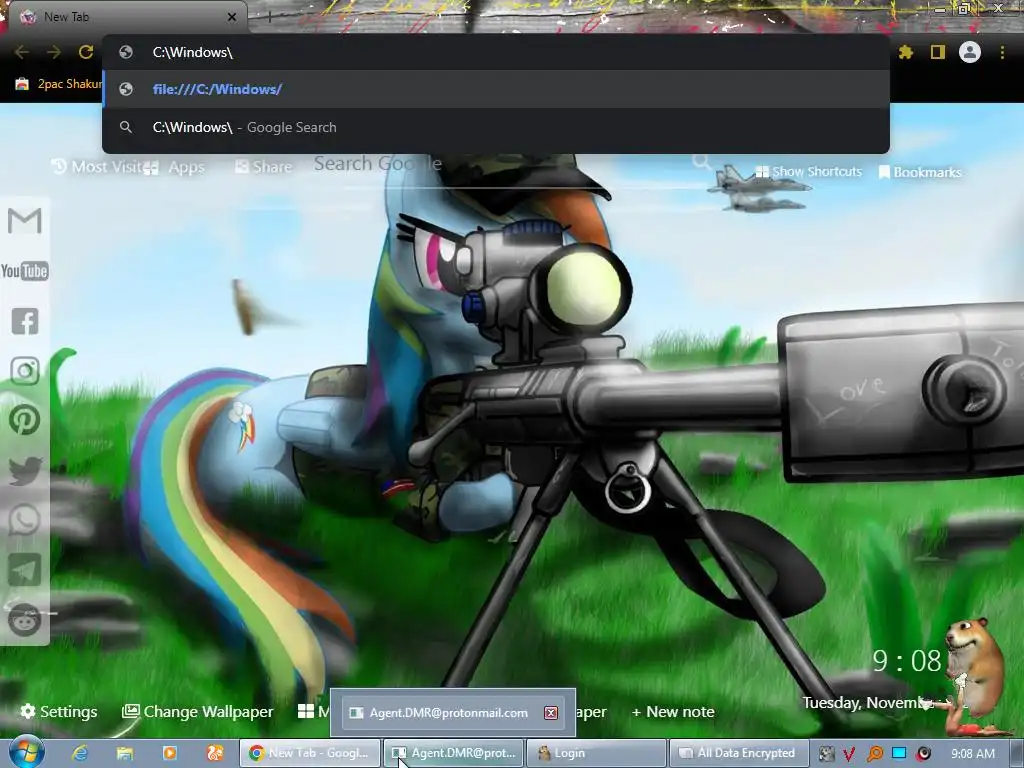1024x768 pixels.
Task: Click Show Shortcuts
Action: click(x=808, y=172)
